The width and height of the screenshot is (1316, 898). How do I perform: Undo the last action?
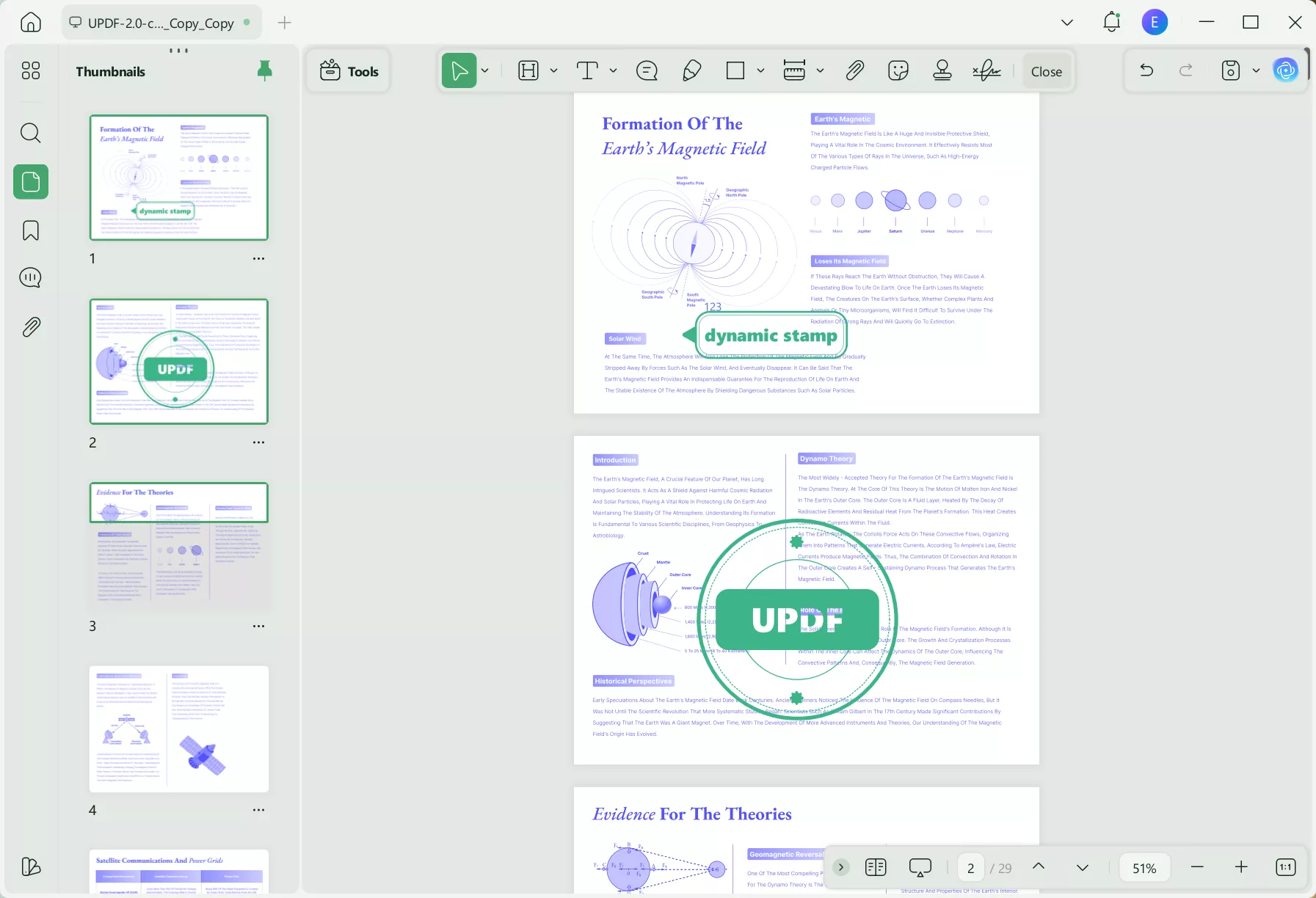1146,70
